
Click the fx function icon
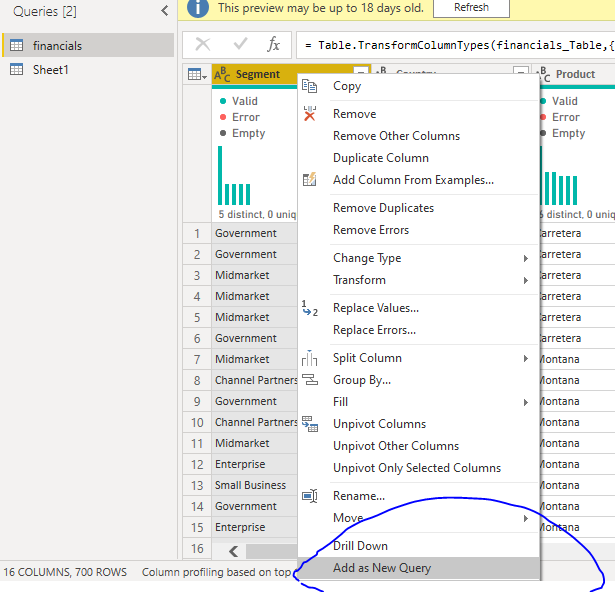273,45
